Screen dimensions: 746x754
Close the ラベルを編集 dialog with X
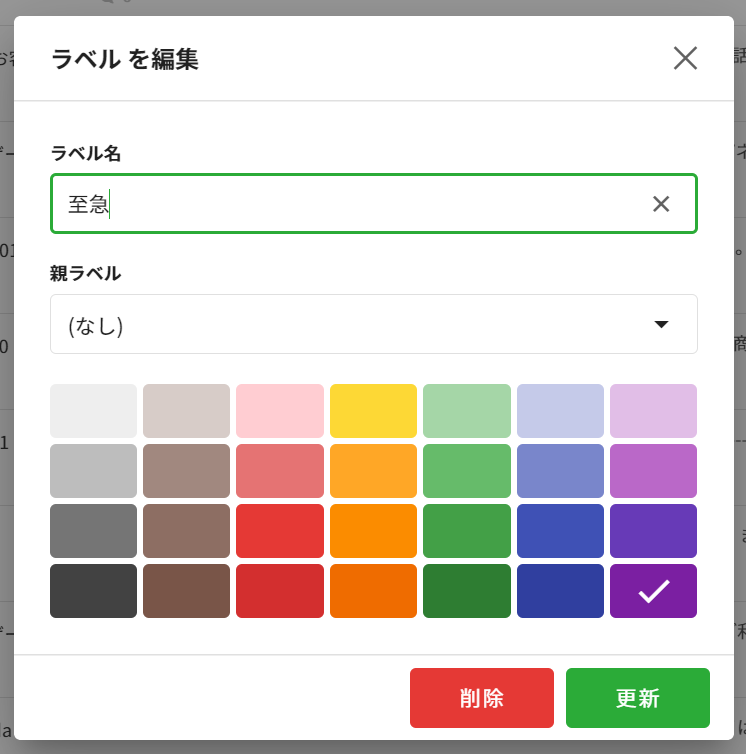pos(685,58)
